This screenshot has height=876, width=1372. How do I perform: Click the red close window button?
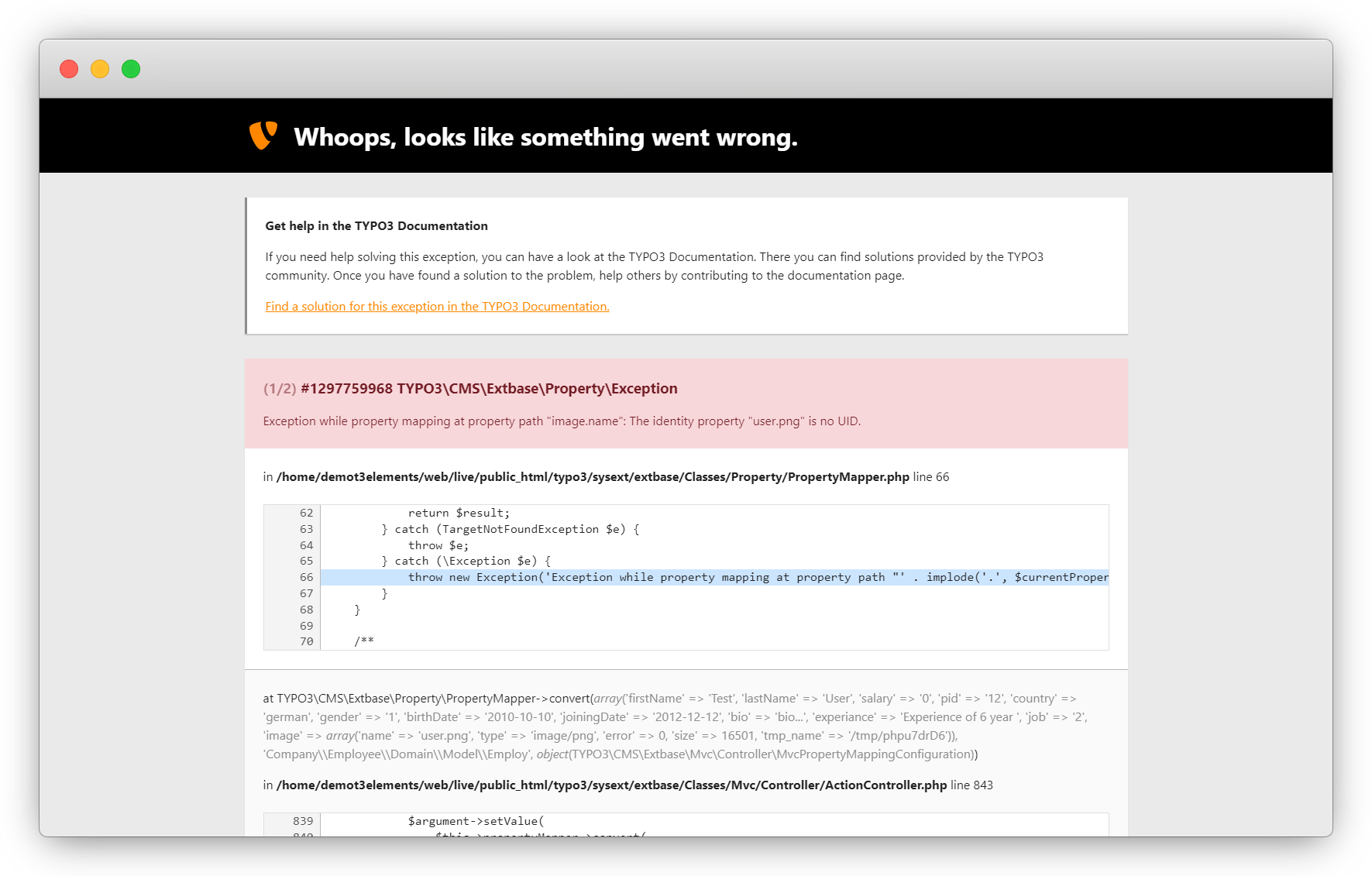pyautogui.click(x=69, y=69)
